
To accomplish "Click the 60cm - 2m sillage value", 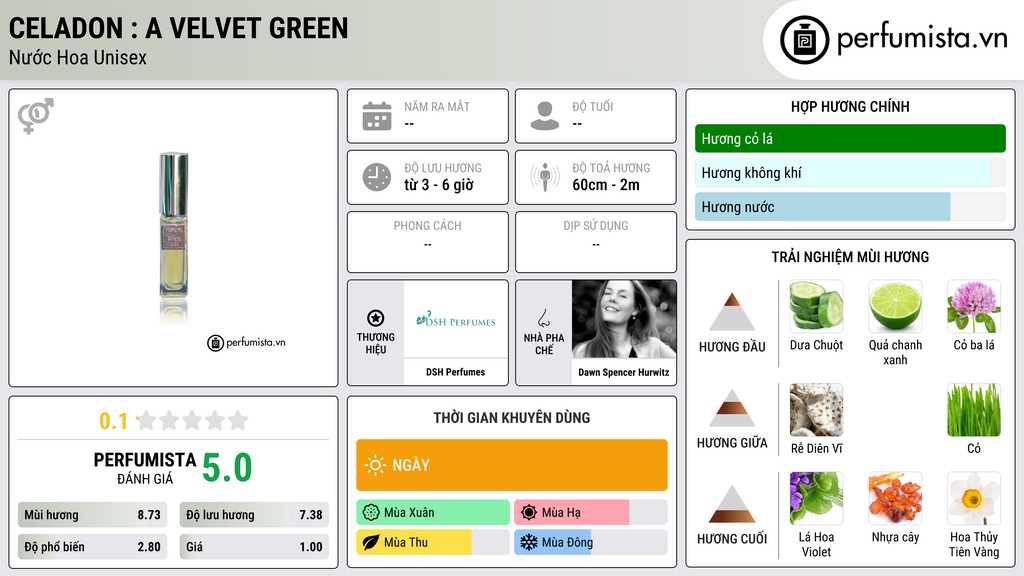I will click(606, 185).
